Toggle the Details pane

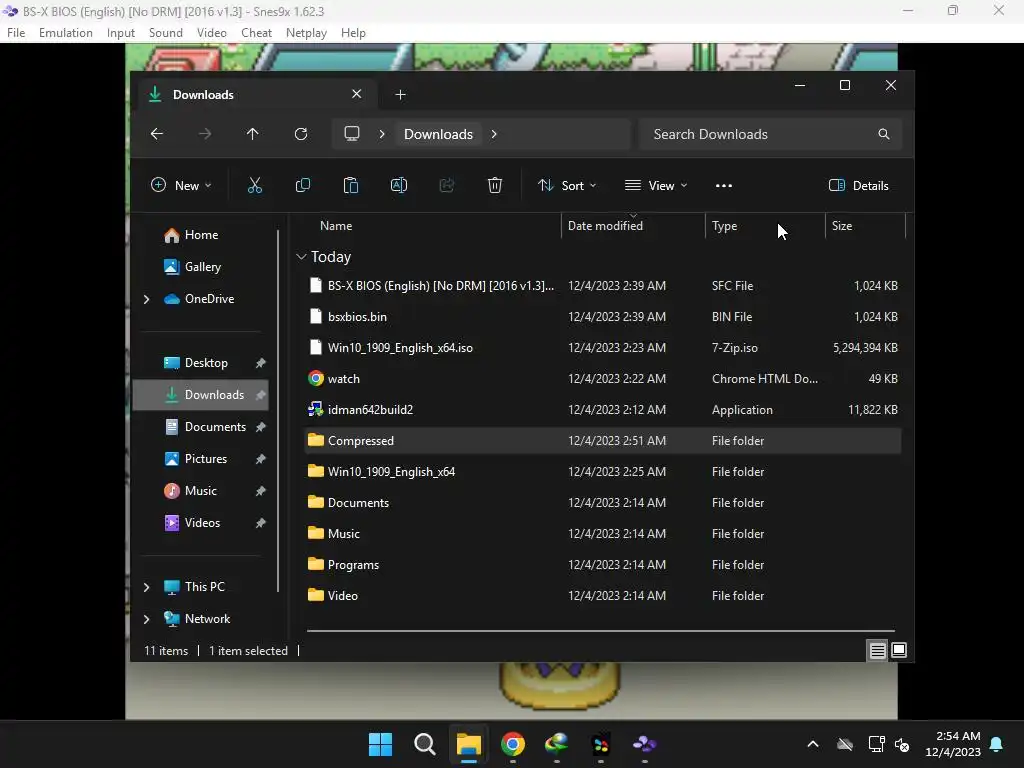(x=858, y=185)
